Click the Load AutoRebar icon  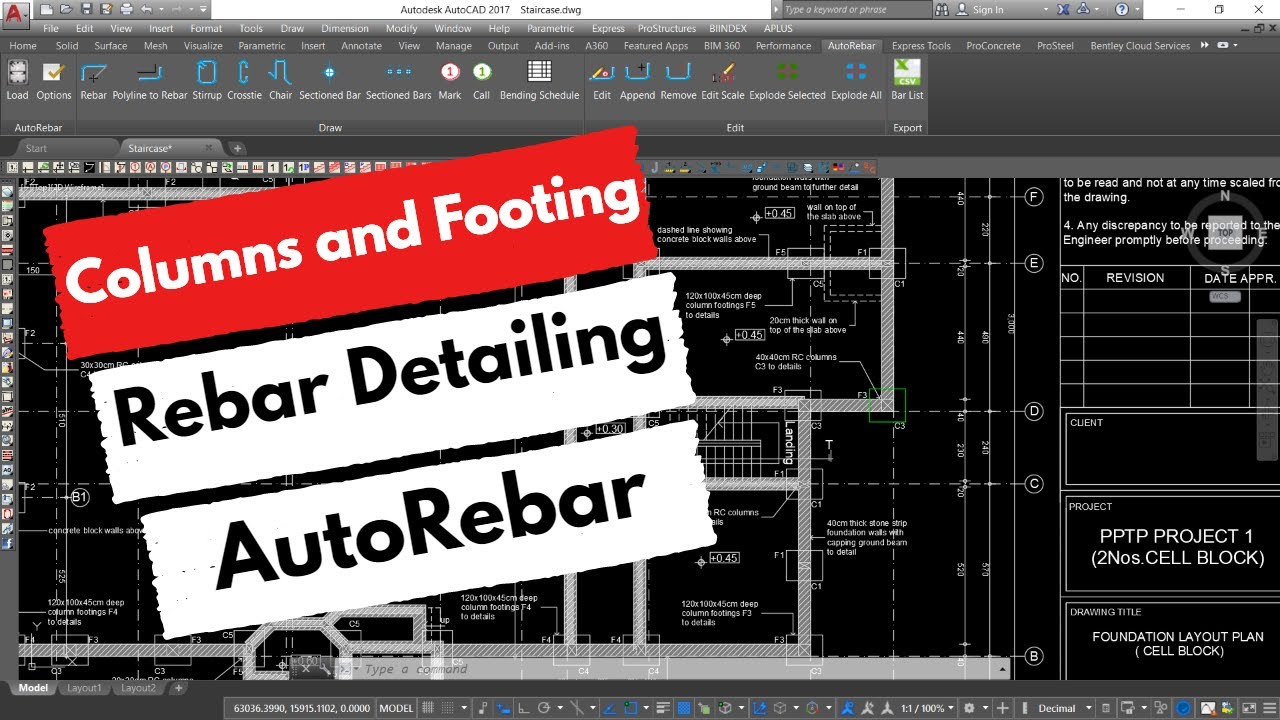pyautogui.click(x=18, y=79)
